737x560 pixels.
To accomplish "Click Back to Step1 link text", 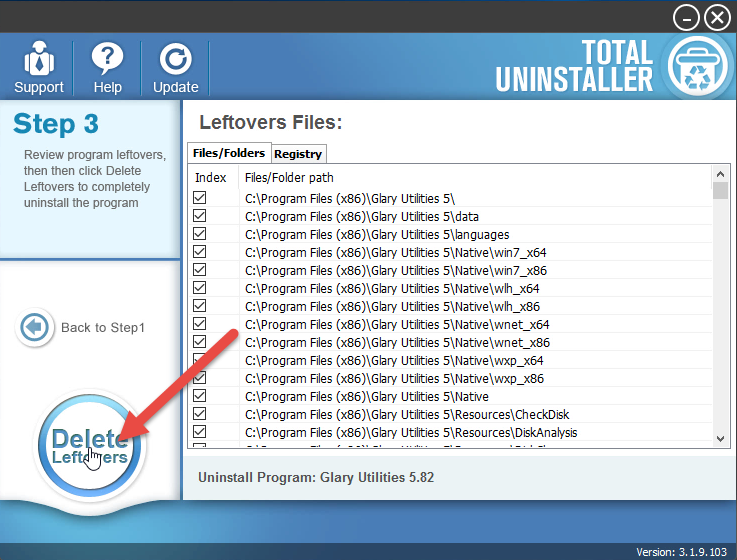I will [103, 328].
